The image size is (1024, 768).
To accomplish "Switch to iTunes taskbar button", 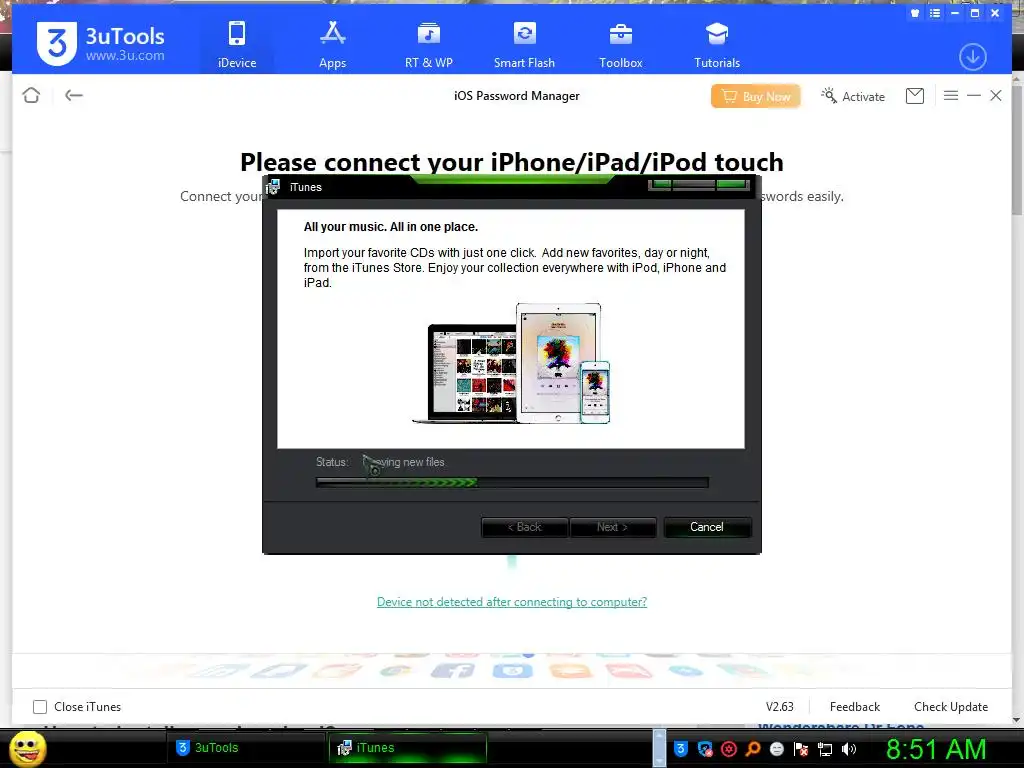I will pos(408,748).
